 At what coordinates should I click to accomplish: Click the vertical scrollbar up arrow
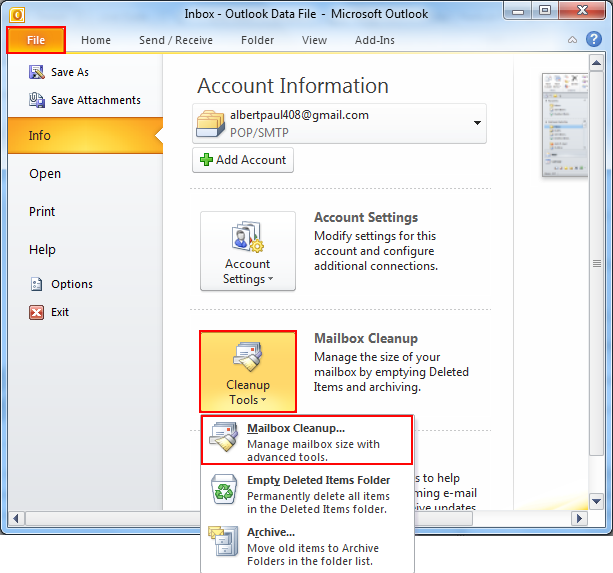pos(596,63)
